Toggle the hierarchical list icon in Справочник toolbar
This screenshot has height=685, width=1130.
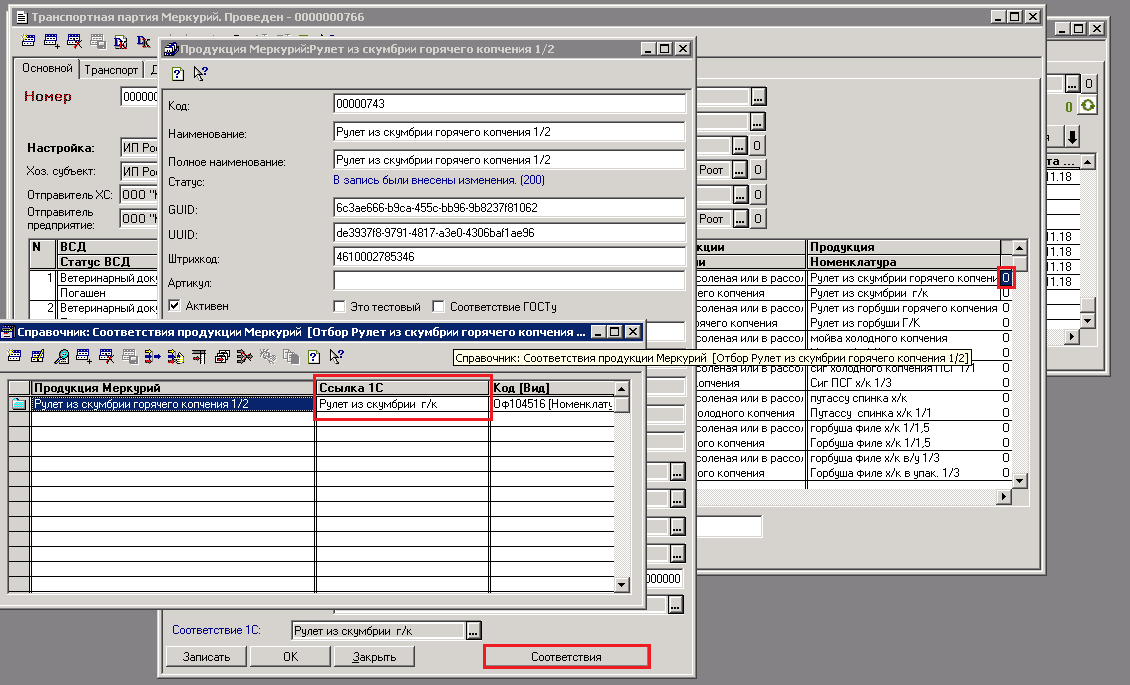tap(199, 356)
